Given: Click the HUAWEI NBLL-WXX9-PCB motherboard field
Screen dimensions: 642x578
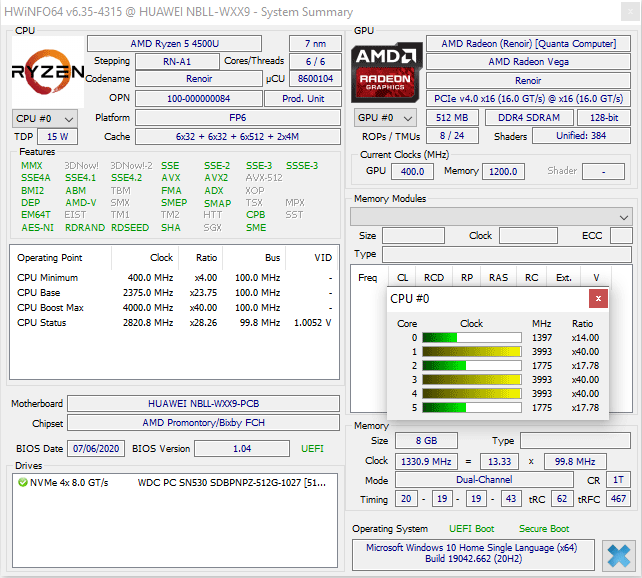Looking at the screenshot, I should [203, 404].
